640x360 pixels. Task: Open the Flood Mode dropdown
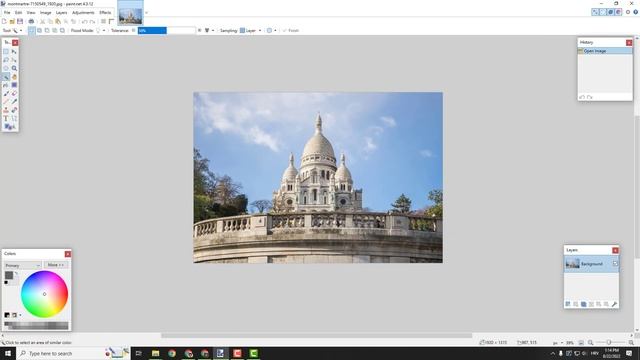(x=101, y=31)
